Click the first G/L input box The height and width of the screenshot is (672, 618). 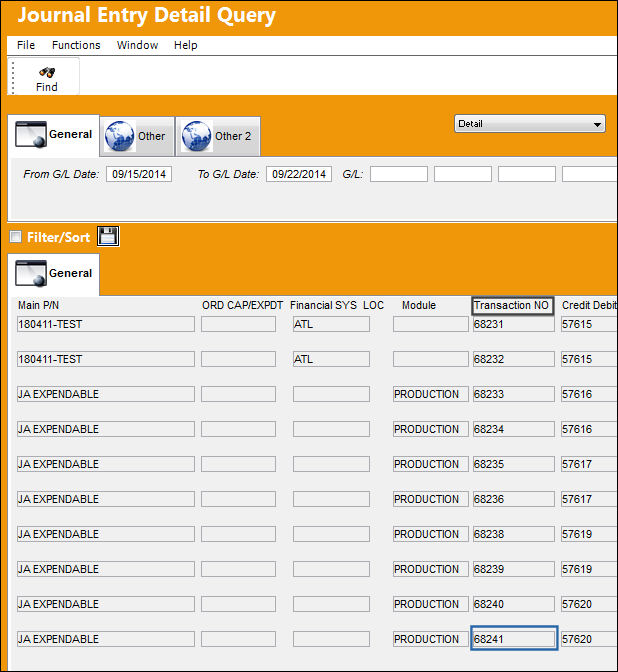(399, 174)
